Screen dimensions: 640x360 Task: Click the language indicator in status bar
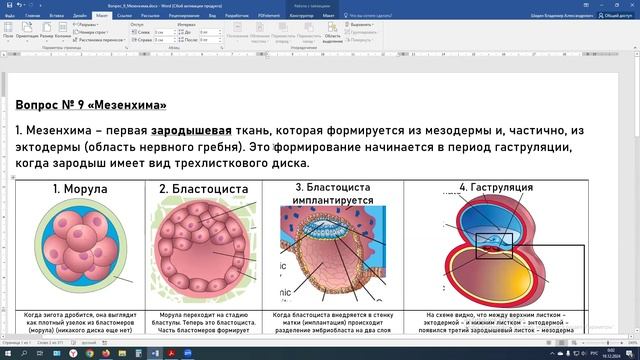click(x=89, y=343)
